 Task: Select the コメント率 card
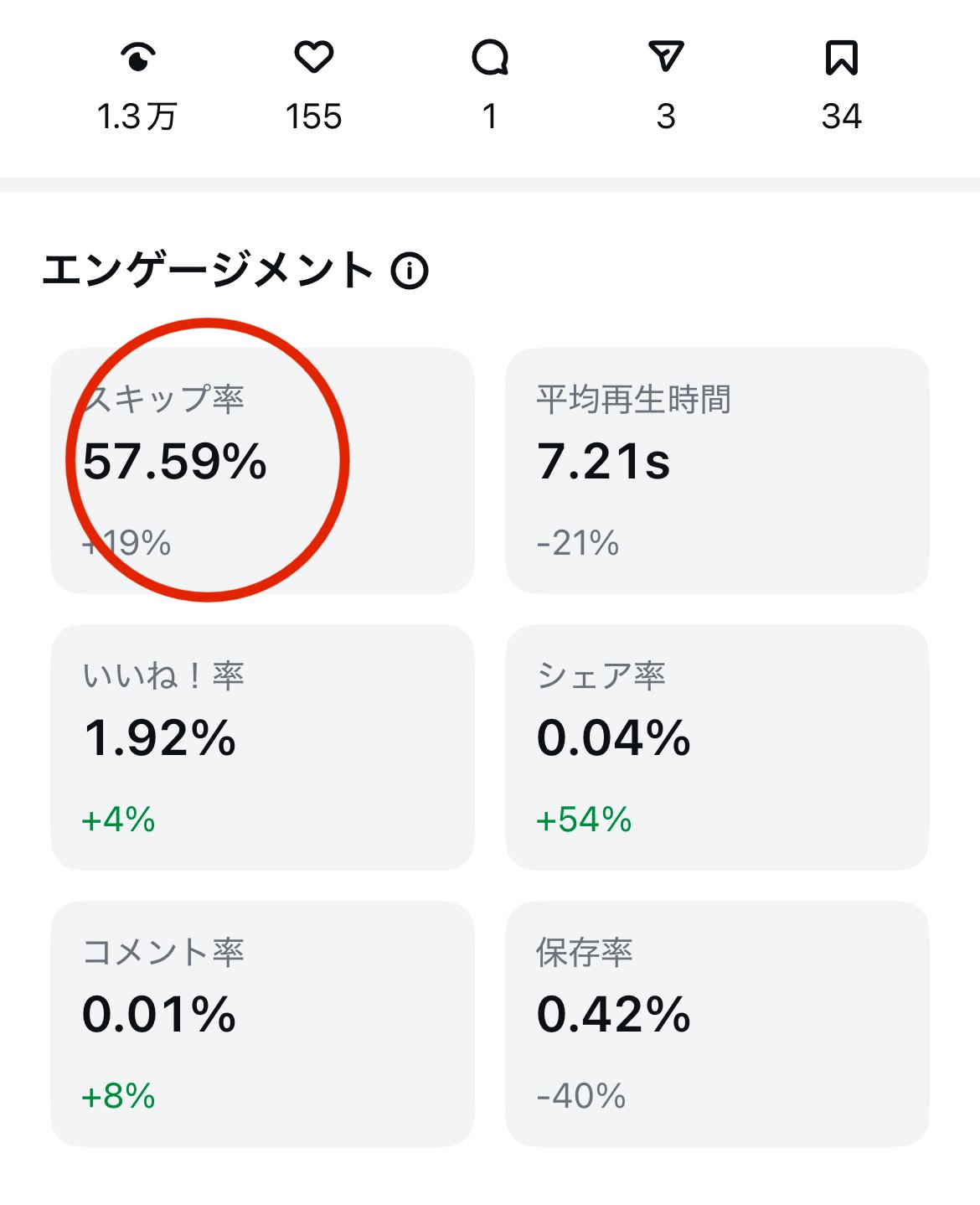coord(262,1024)
